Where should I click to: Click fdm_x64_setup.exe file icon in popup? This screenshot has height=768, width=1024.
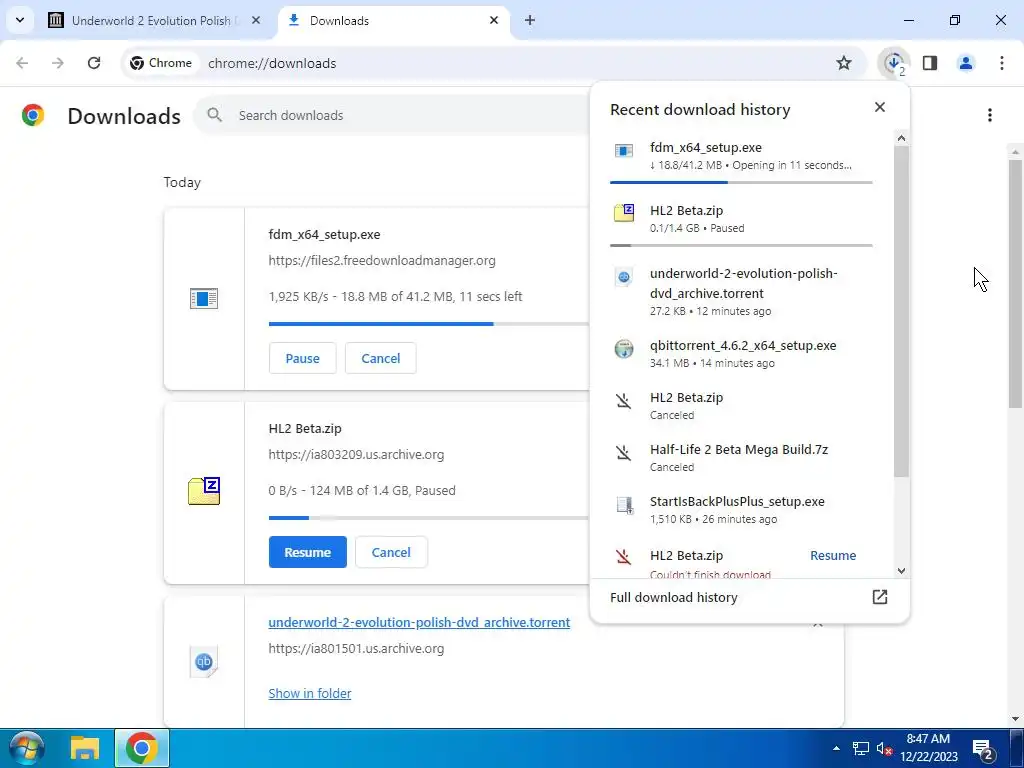(x=624, y=151)
